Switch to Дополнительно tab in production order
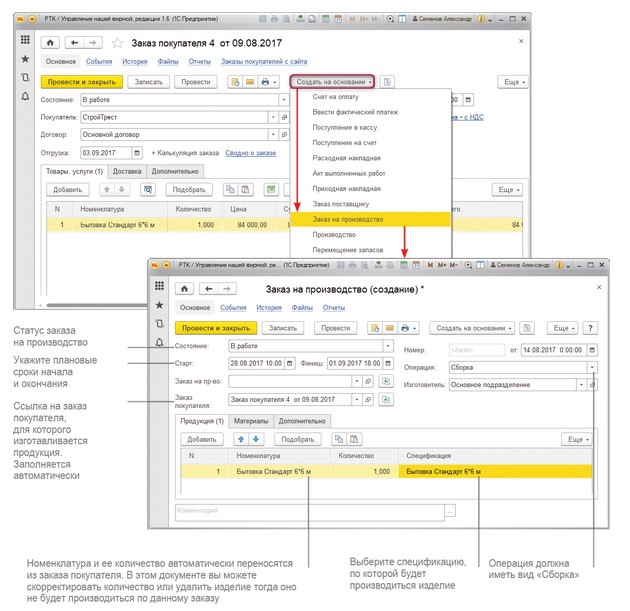This screenshot has width=630, height=611. (302, 421)
